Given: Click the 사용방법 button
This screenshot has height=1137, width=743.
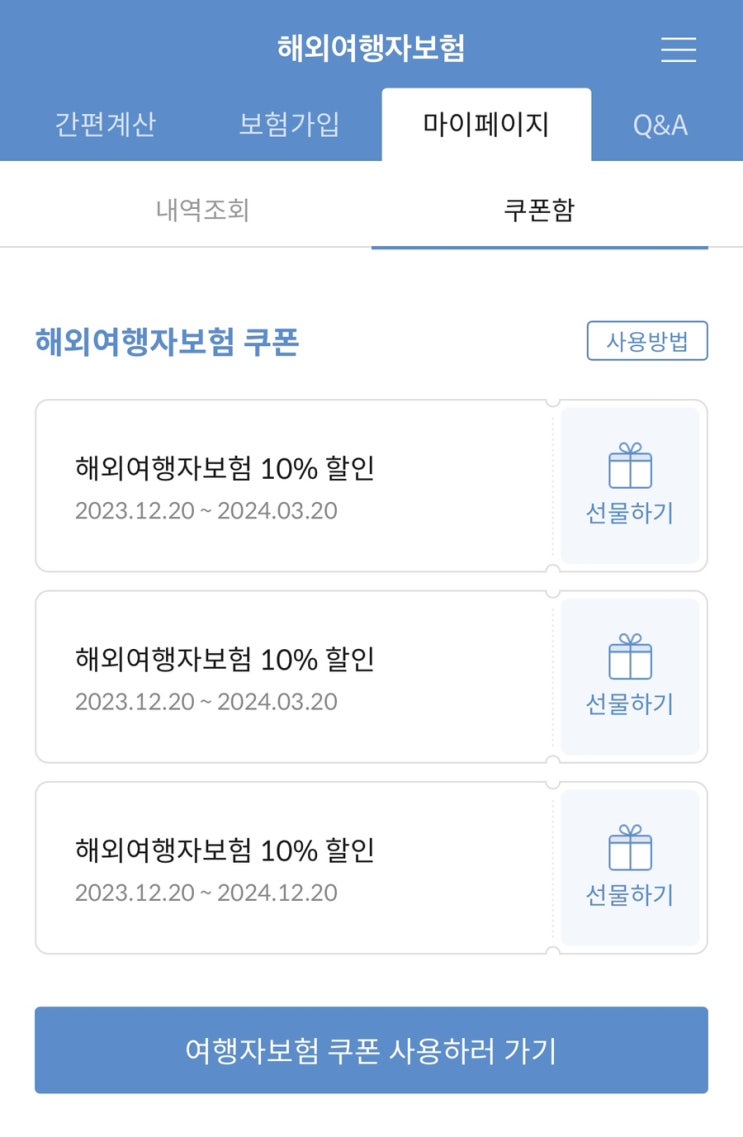Looking at the screenshot, I should click(x=647, y=341).
